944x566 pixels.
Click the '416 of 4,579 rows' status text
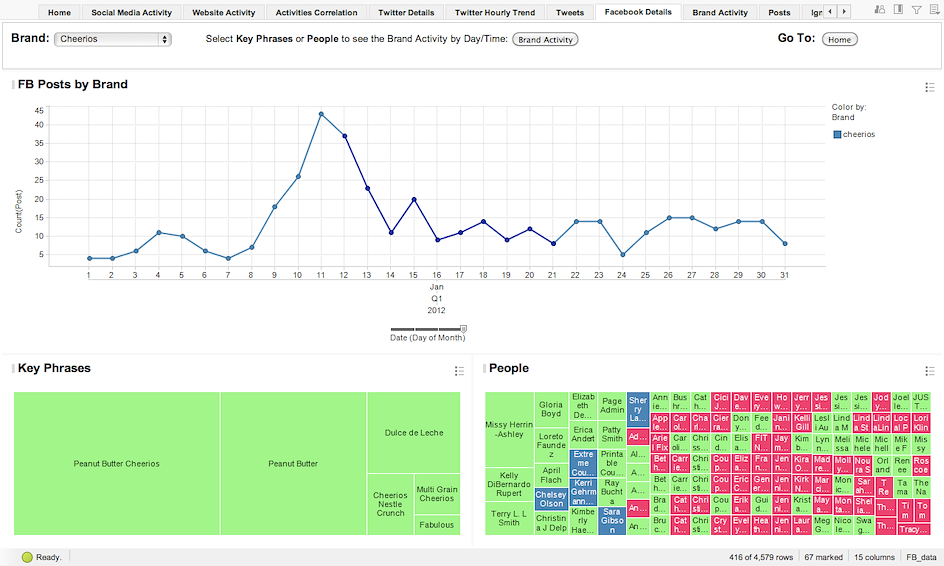760,558
